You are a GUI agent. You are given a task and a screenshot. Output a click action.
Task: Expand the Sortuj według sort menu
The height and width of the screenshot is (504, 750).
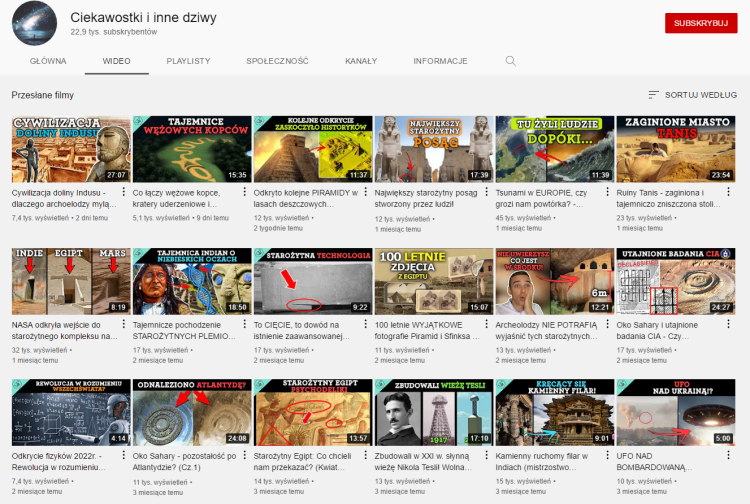(x=693, y=95)
